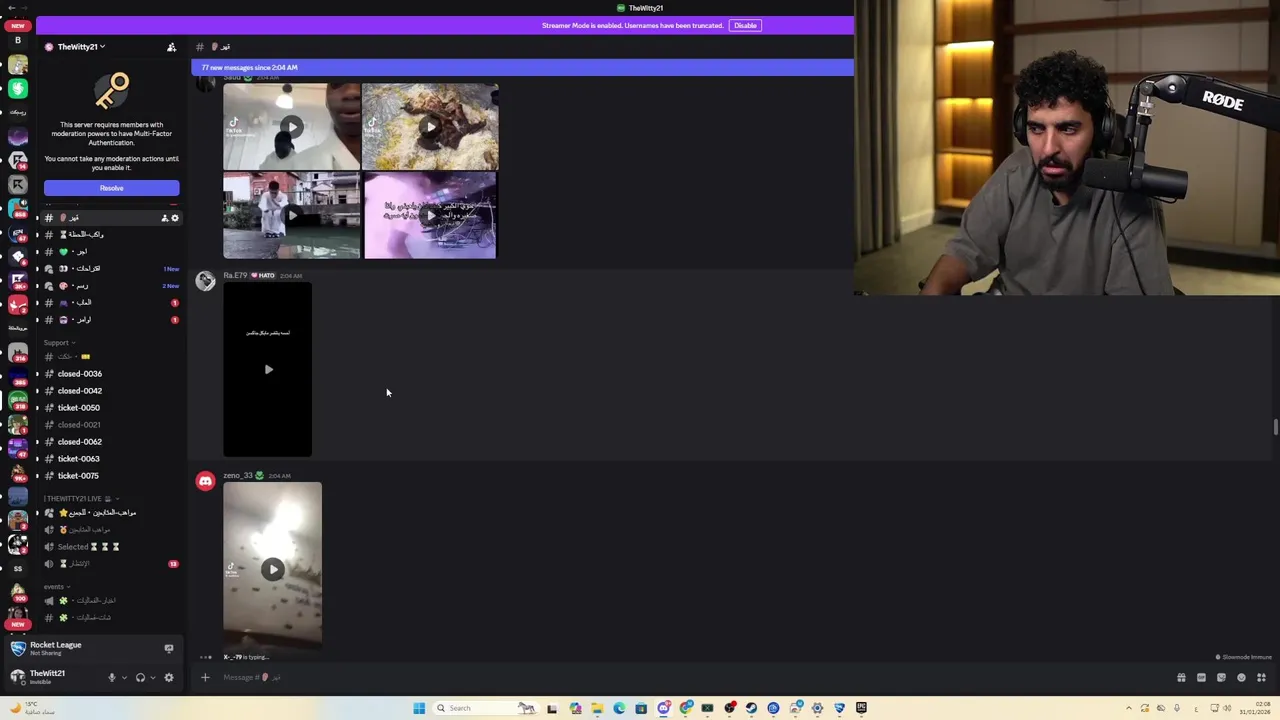Open the apps launcher in message bar
This screenshot has height=720, width=1280.
point(1261,678)
